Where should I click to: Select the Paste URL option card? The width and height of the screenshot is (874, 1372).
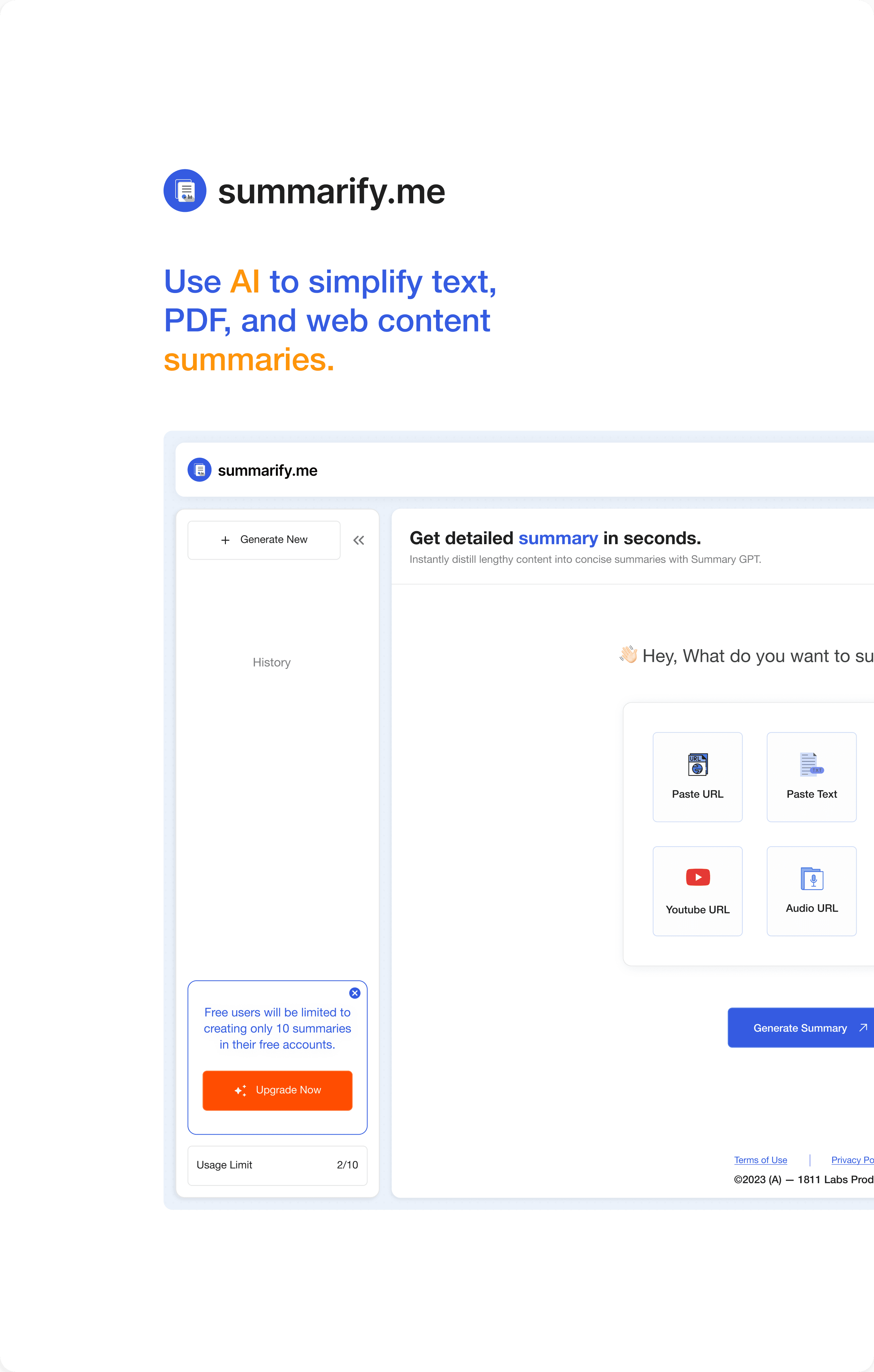pos(697,777)
